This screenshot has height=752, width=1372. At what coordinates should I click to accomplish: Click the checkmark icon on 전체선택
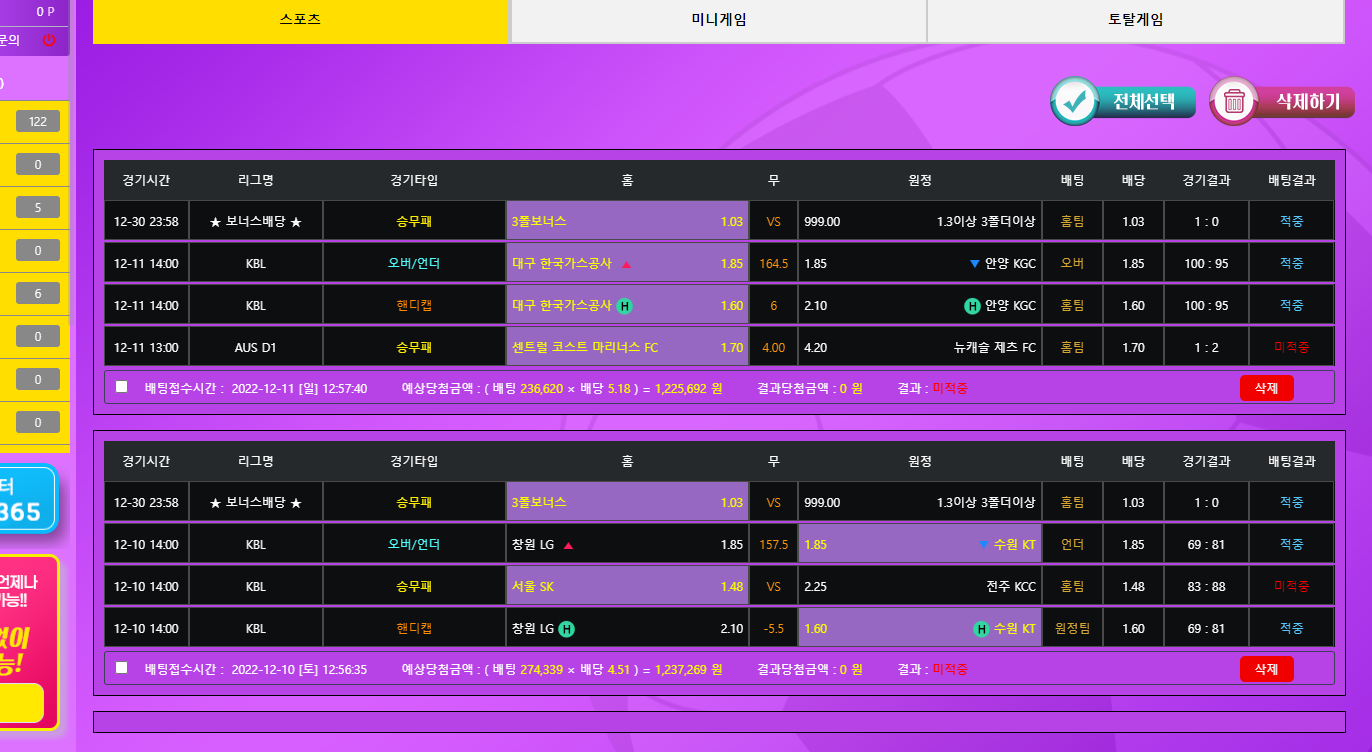click(1075, 101)
